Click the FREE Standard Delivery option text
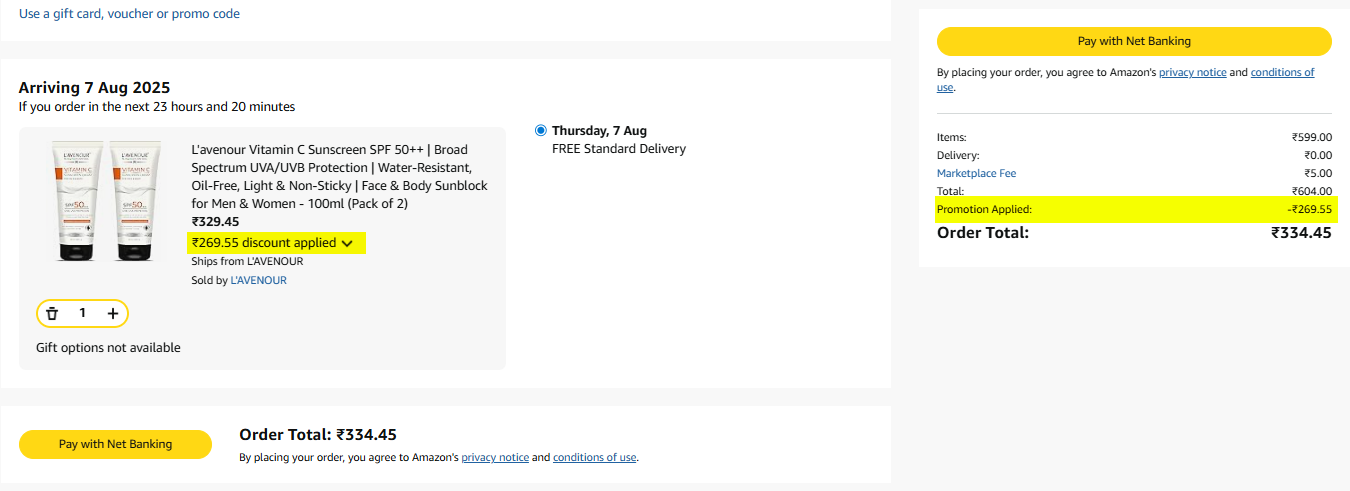Viewport: 1350px width, 491px height. click(619, 149)
